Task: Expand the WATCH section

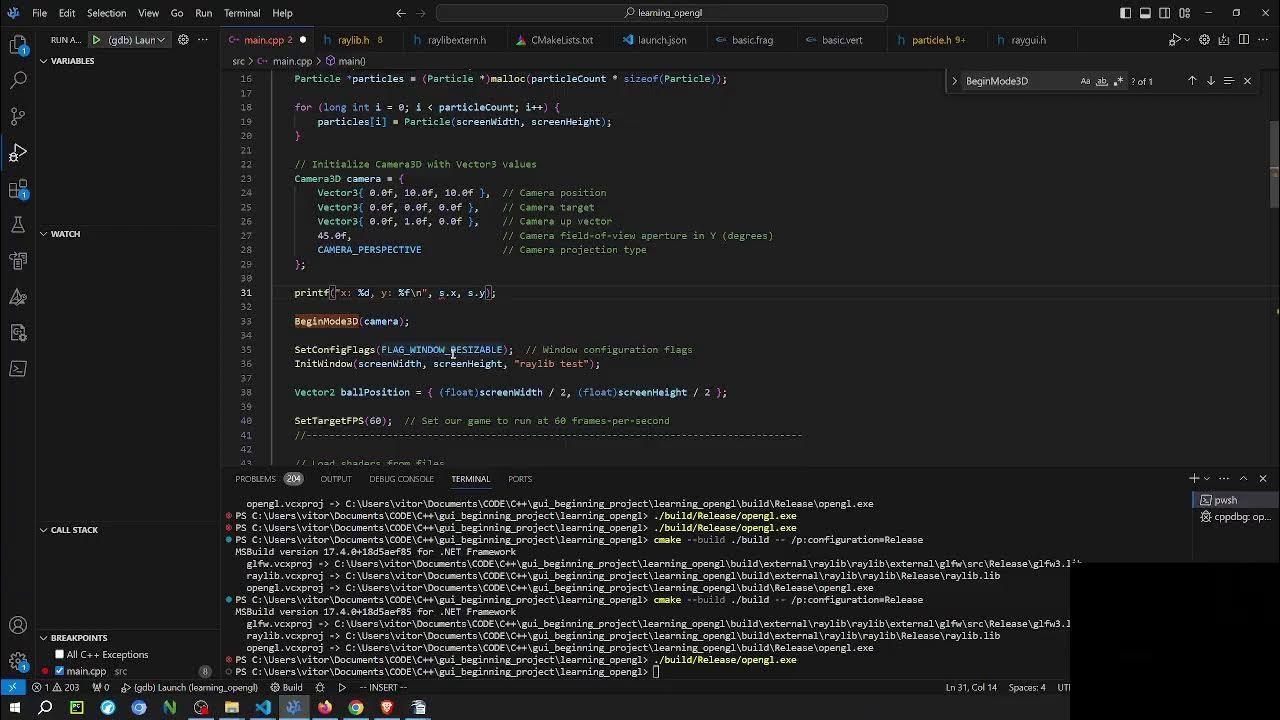Action: click(128, 234)
